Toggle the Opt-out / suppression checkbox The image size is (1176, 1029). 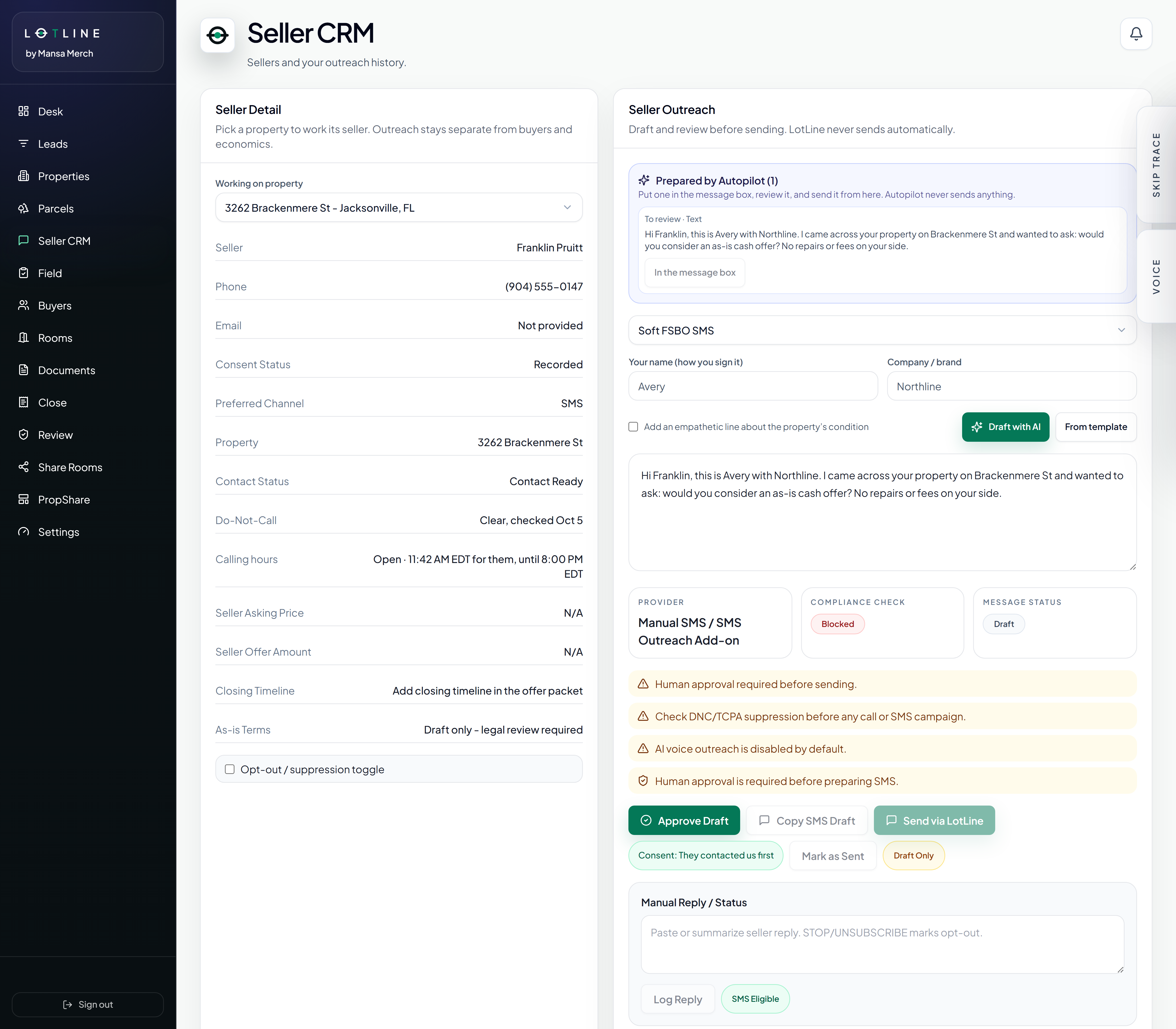(x=230, y=770)
